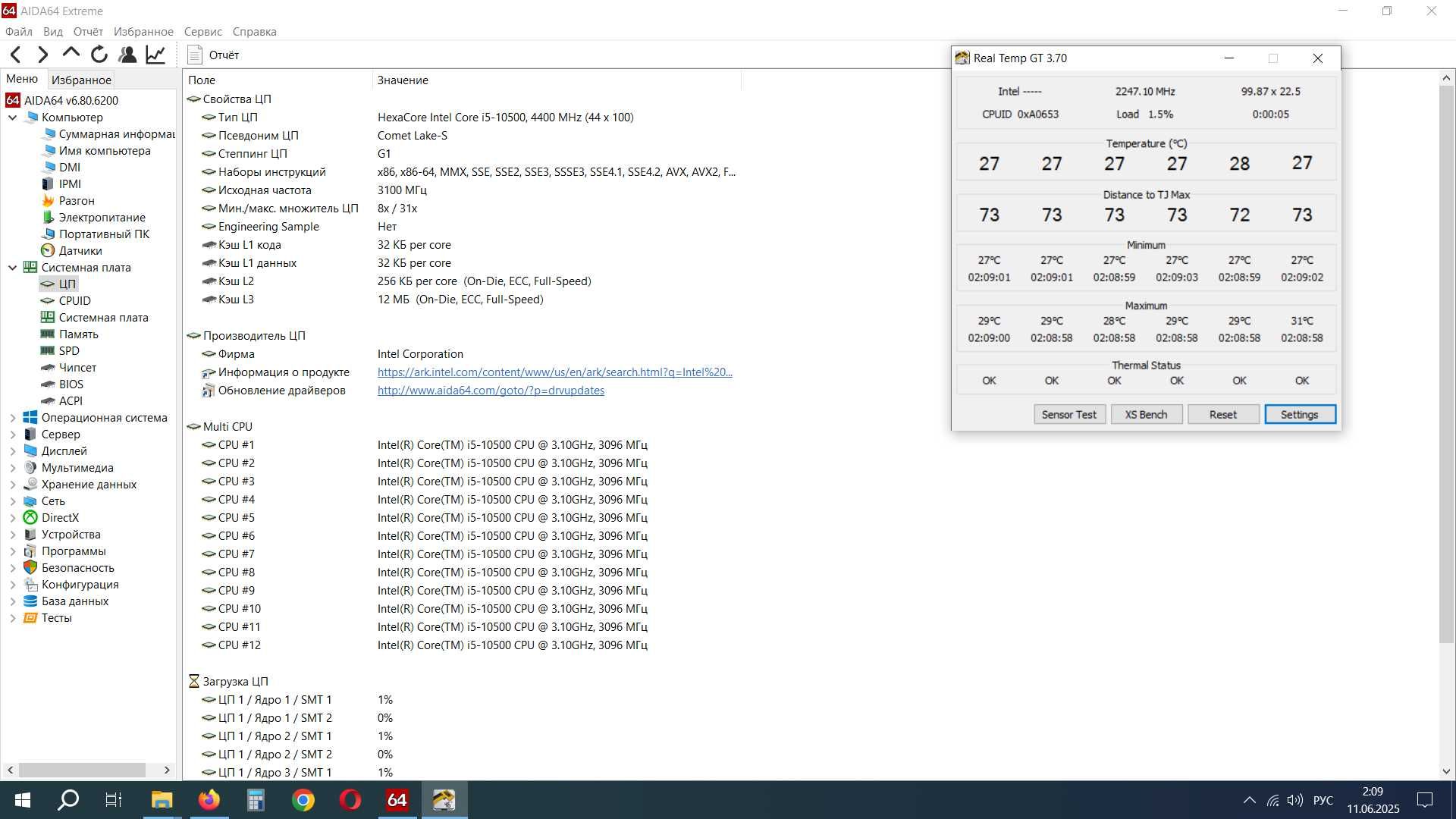This screenshot has height=819, width=1456.
Task: Open Chrome from the taskbar
Action: [303, 800]
